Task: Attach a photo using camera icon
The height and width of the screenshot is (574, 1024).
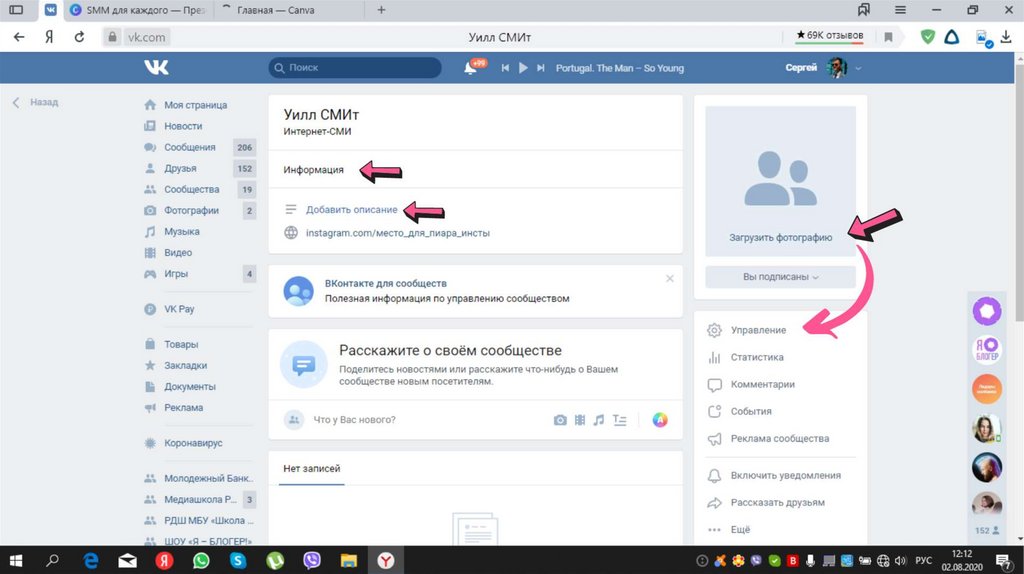Action: [x=560, y=420]
